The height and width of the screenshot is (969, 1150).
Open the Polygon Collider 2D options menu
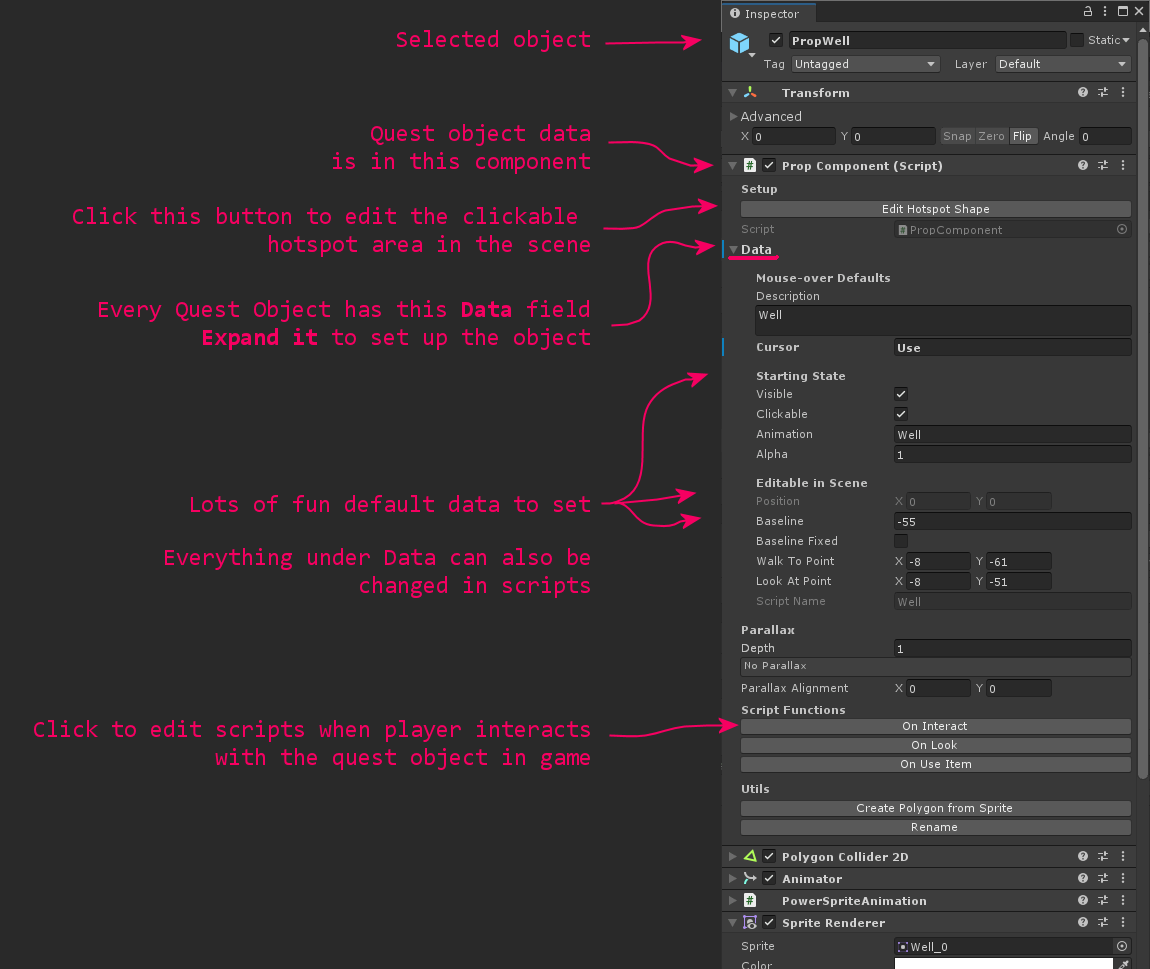coord(1123,856)
